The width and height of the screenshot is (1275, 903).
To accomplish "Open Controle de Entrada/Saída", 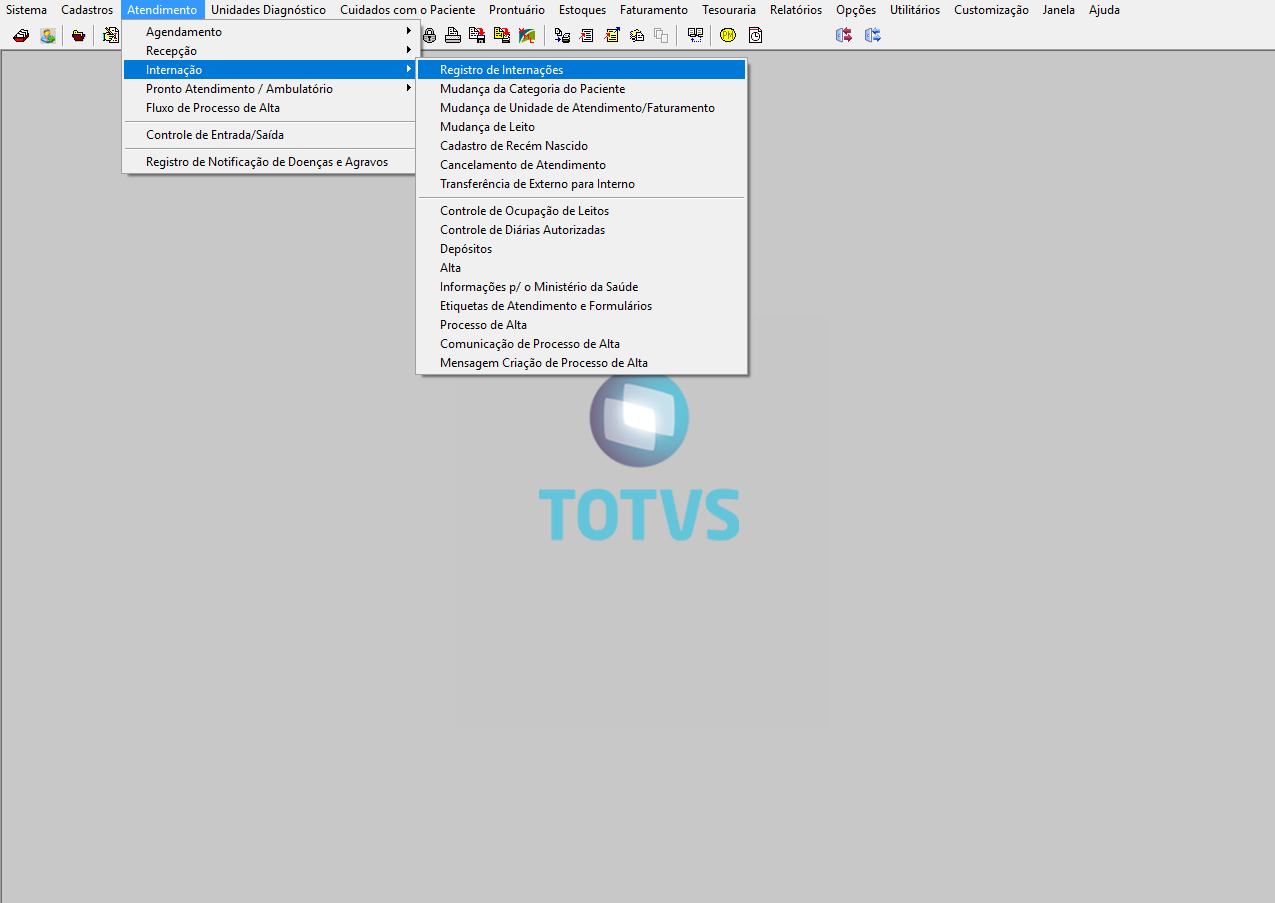I will tap(269, 135).
